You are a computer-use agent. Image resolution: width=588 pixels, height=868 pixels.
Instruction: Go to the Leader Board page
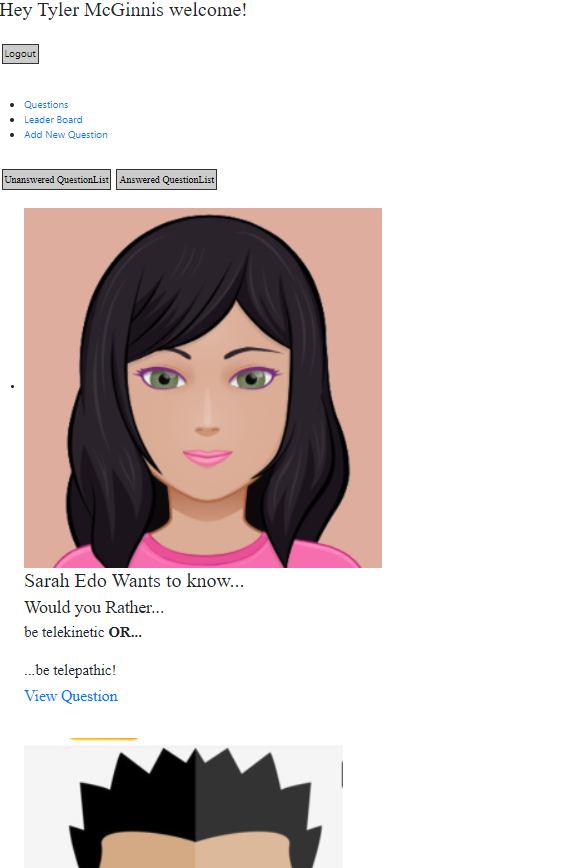click(53, 120)
